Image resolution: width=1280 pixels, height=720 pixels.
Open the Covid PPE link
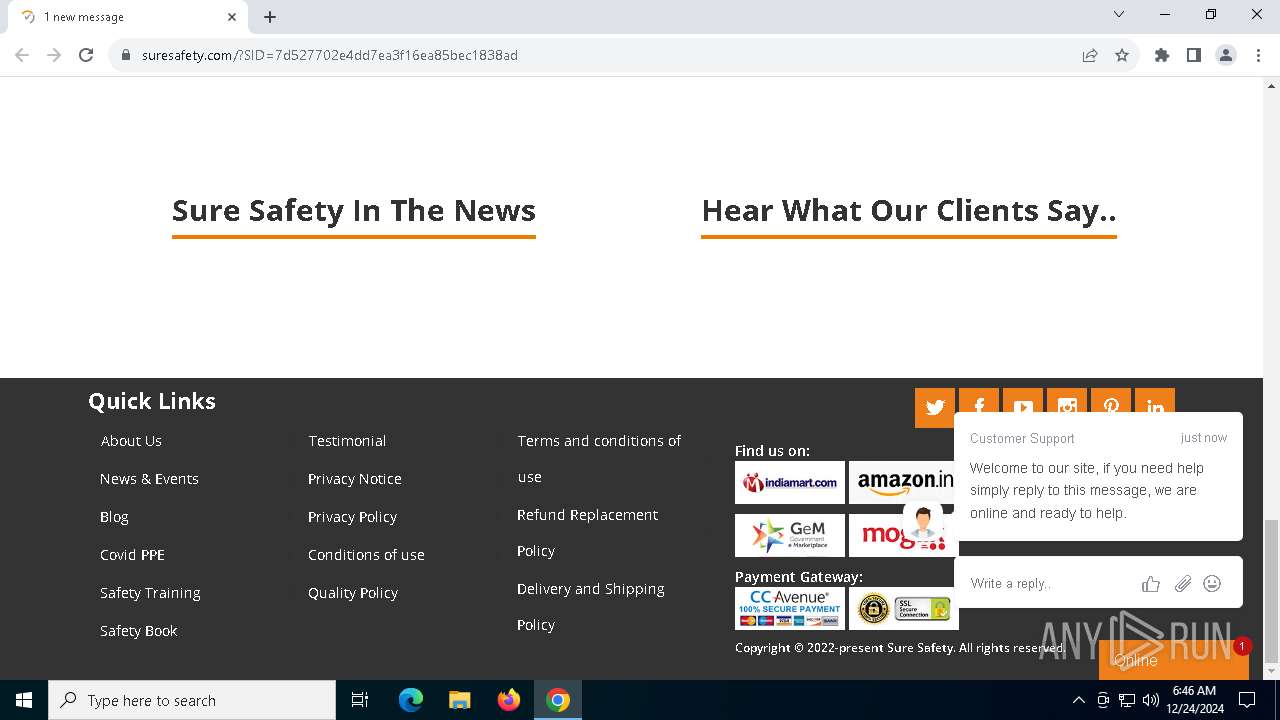[x=132, y=555]
